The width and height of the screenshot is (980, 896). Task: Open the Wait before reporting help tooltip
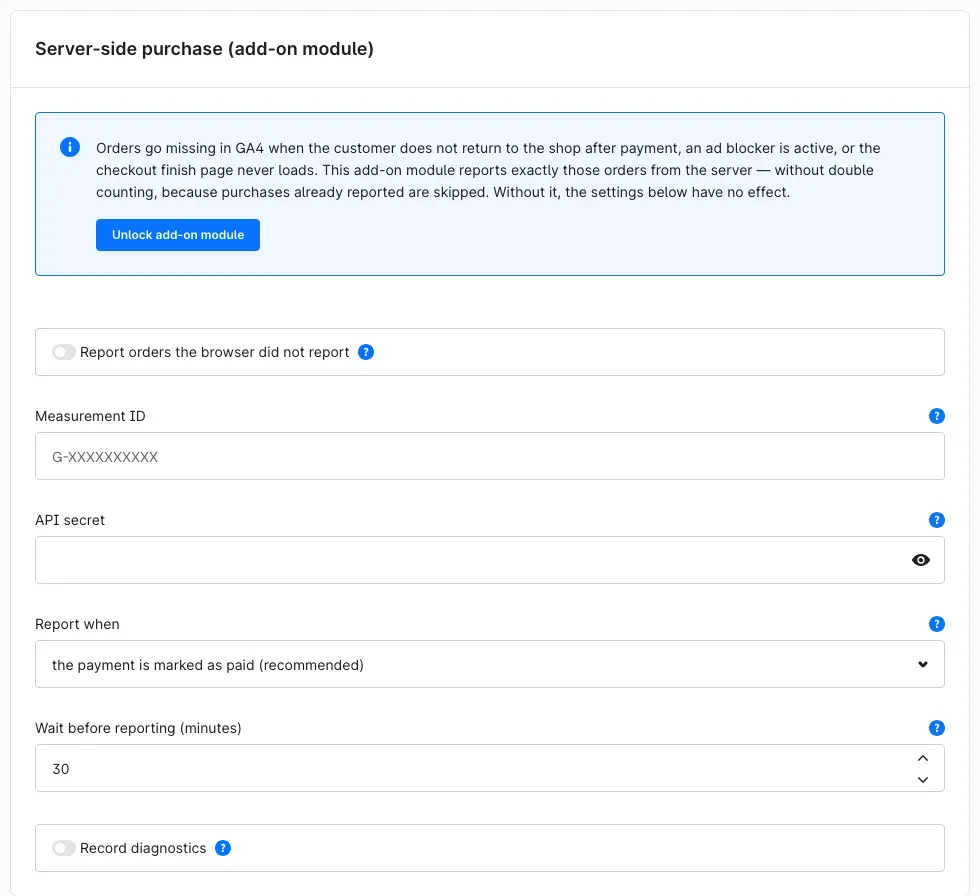point(936,728)
